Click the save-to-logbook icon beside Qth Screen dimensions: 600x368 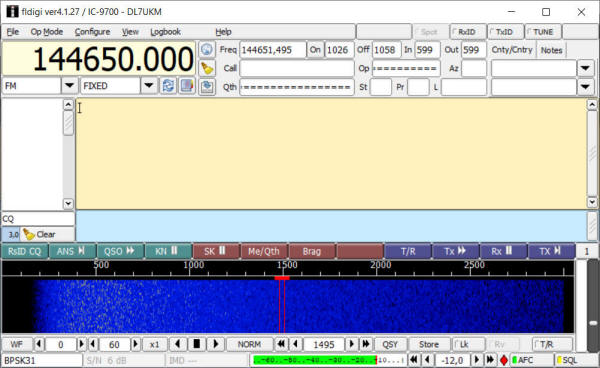[207, 86]
